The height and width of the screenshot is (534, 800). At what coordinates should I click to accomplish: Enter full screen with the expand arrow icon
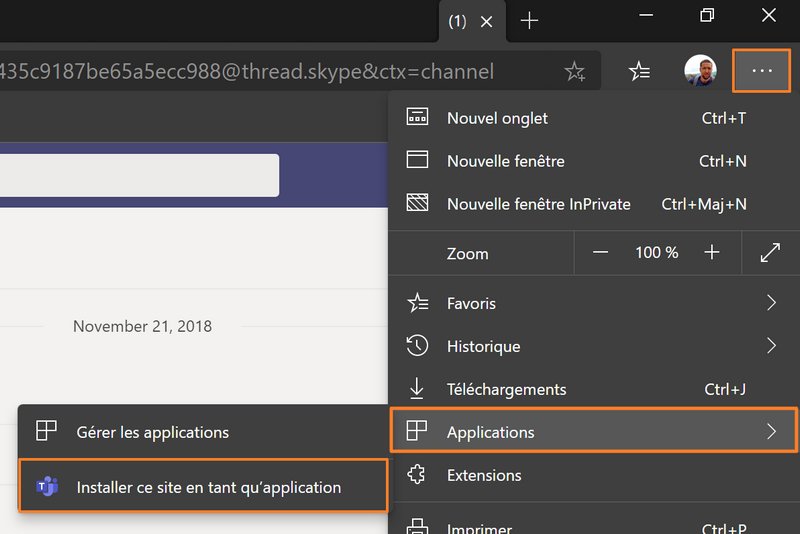(770, 253)
